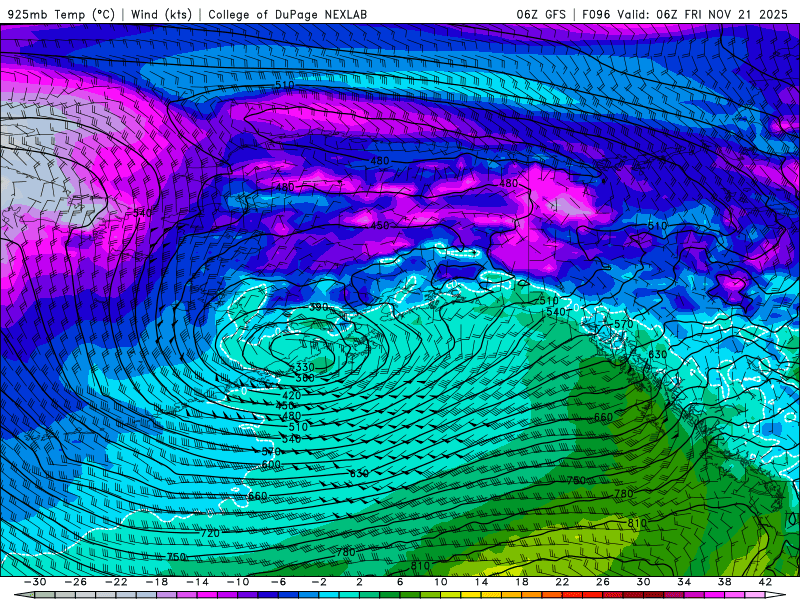
Task: Click the 18 value on the color legend
Action: point(521,582)
